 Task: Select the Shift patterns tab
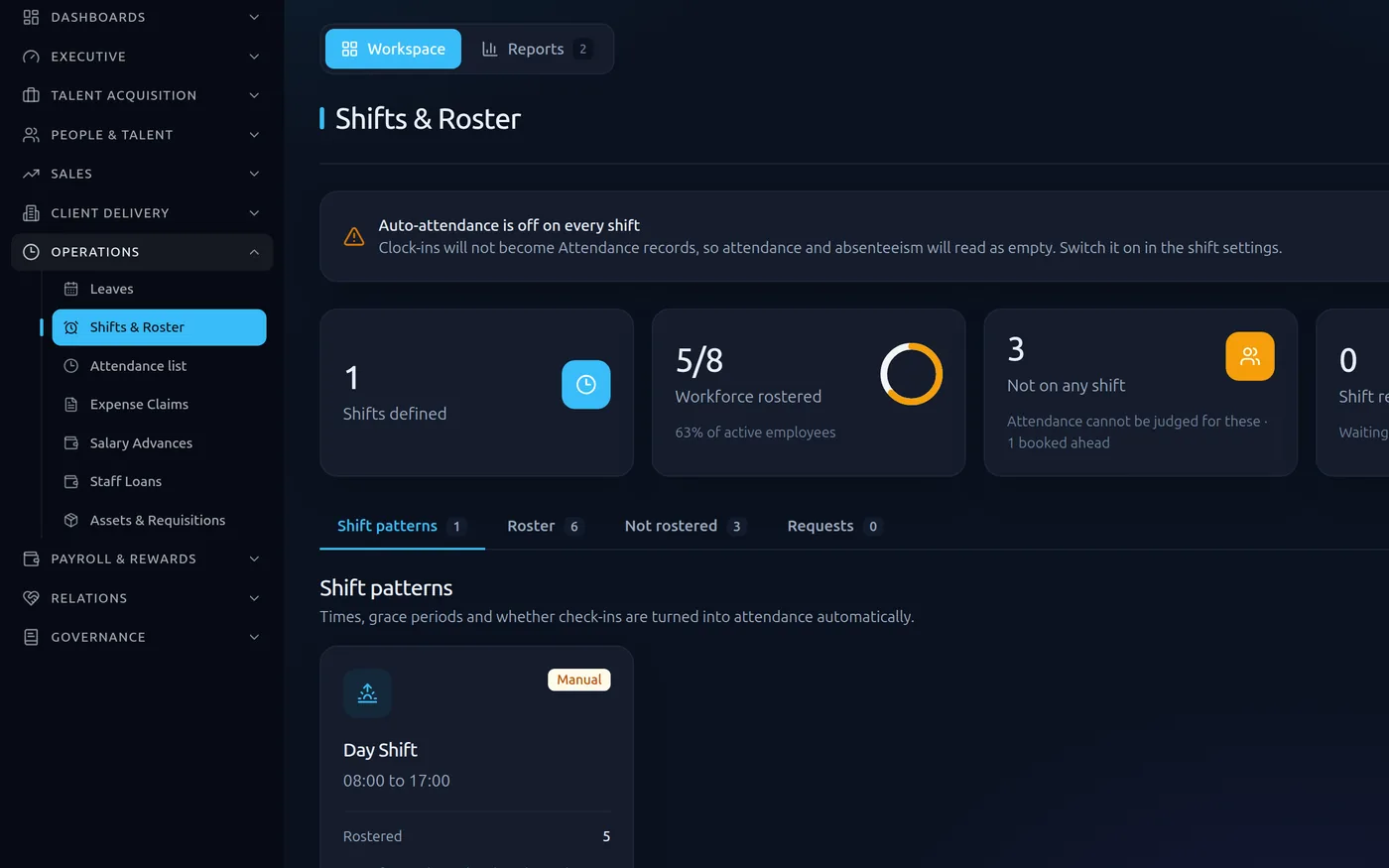click(x=402, y=526)
